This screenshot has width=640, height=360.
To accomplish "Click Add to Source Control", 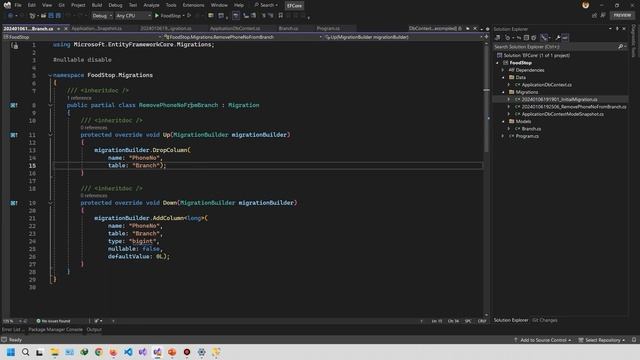I will 542,340.
